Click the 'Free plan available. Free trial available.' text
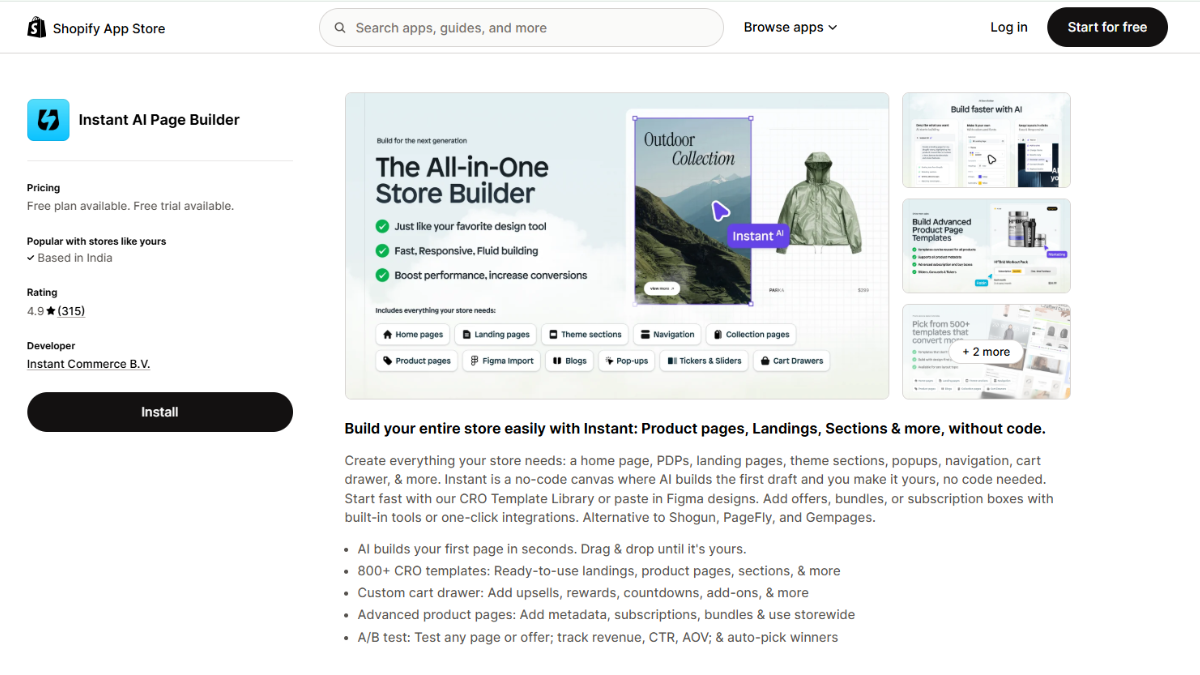Viewport: 1200px width, 675px height. (x=131, y=206)
